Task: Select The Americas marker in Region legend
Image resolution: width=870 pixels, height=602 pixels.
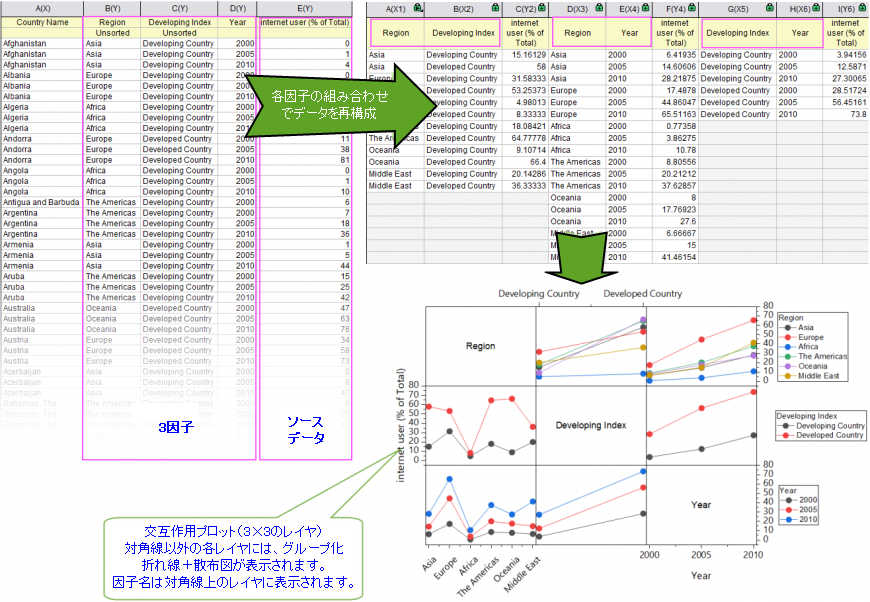Action: (787, 356)
